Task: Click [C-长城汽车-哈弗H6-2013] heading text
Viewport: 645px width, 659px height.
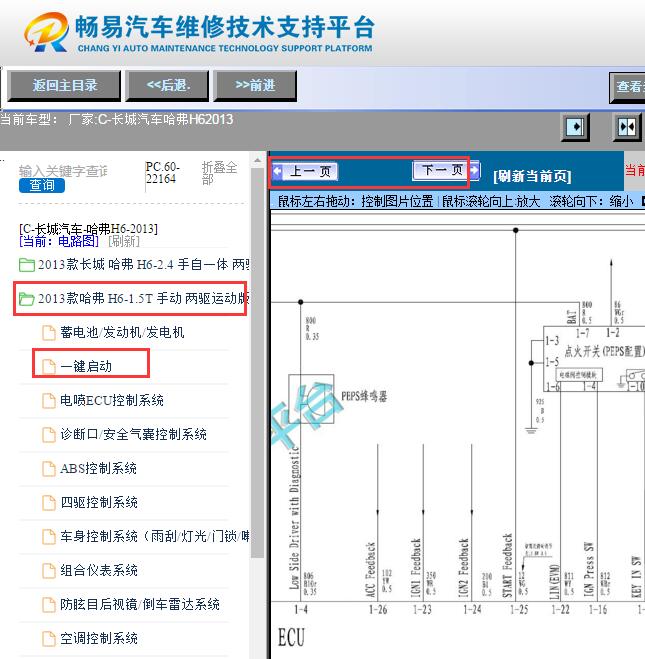Action: (89, 229)
